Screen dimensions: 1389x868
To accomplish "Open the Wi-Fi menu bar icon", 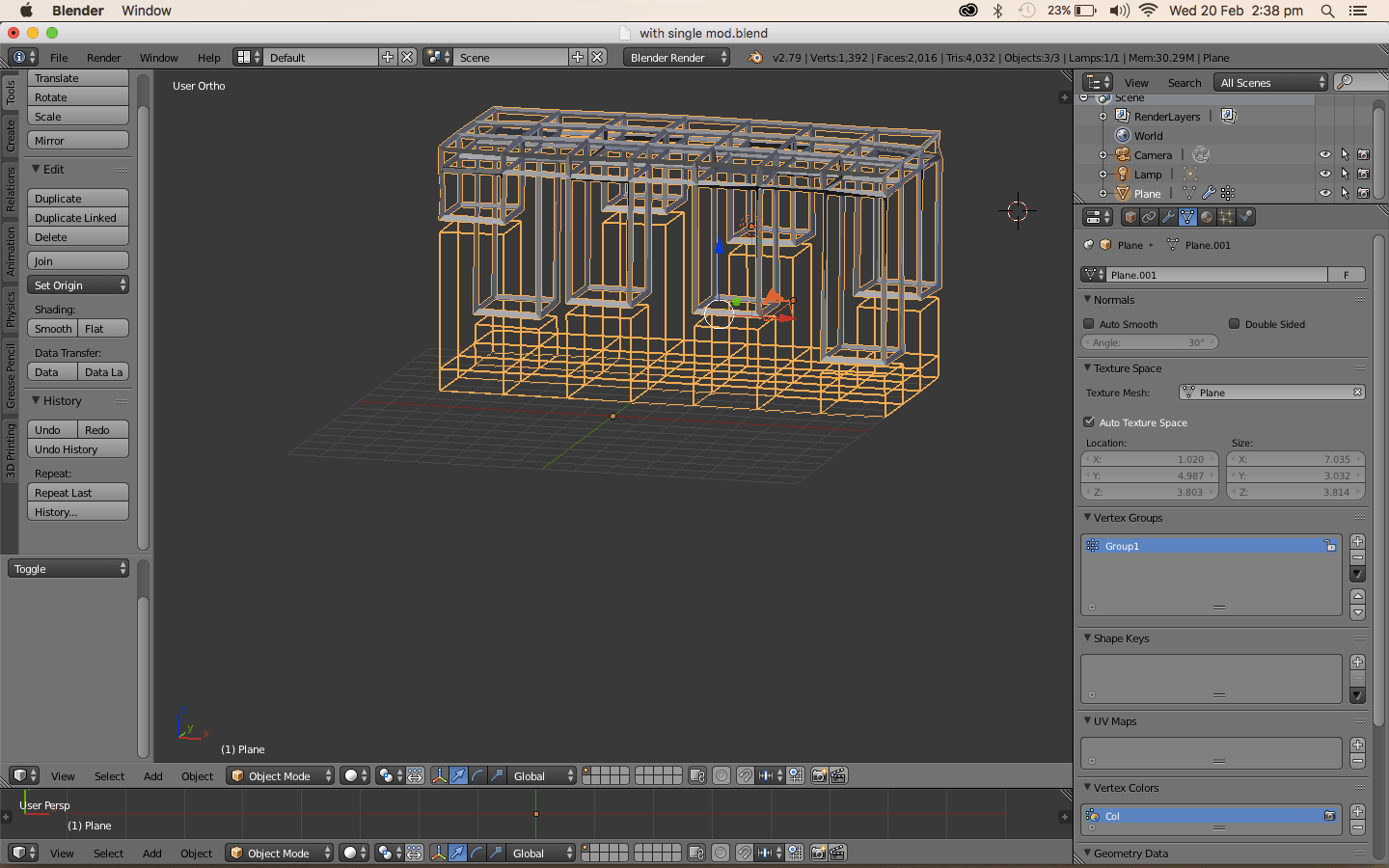I will click(x=1148, y=11).
